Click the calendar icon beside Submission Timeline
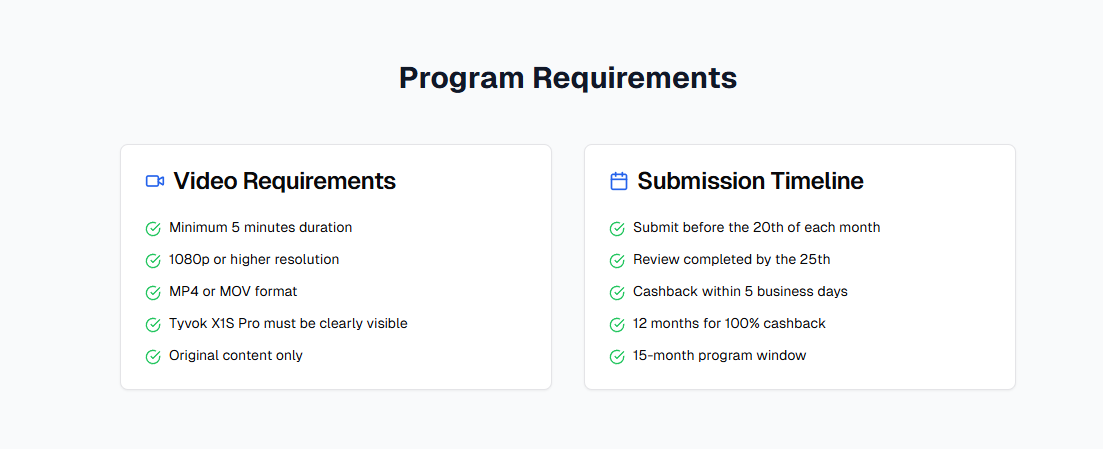The width and height of the screenshot is (1103, 449). pyautogui.click(x=618, y=181)
